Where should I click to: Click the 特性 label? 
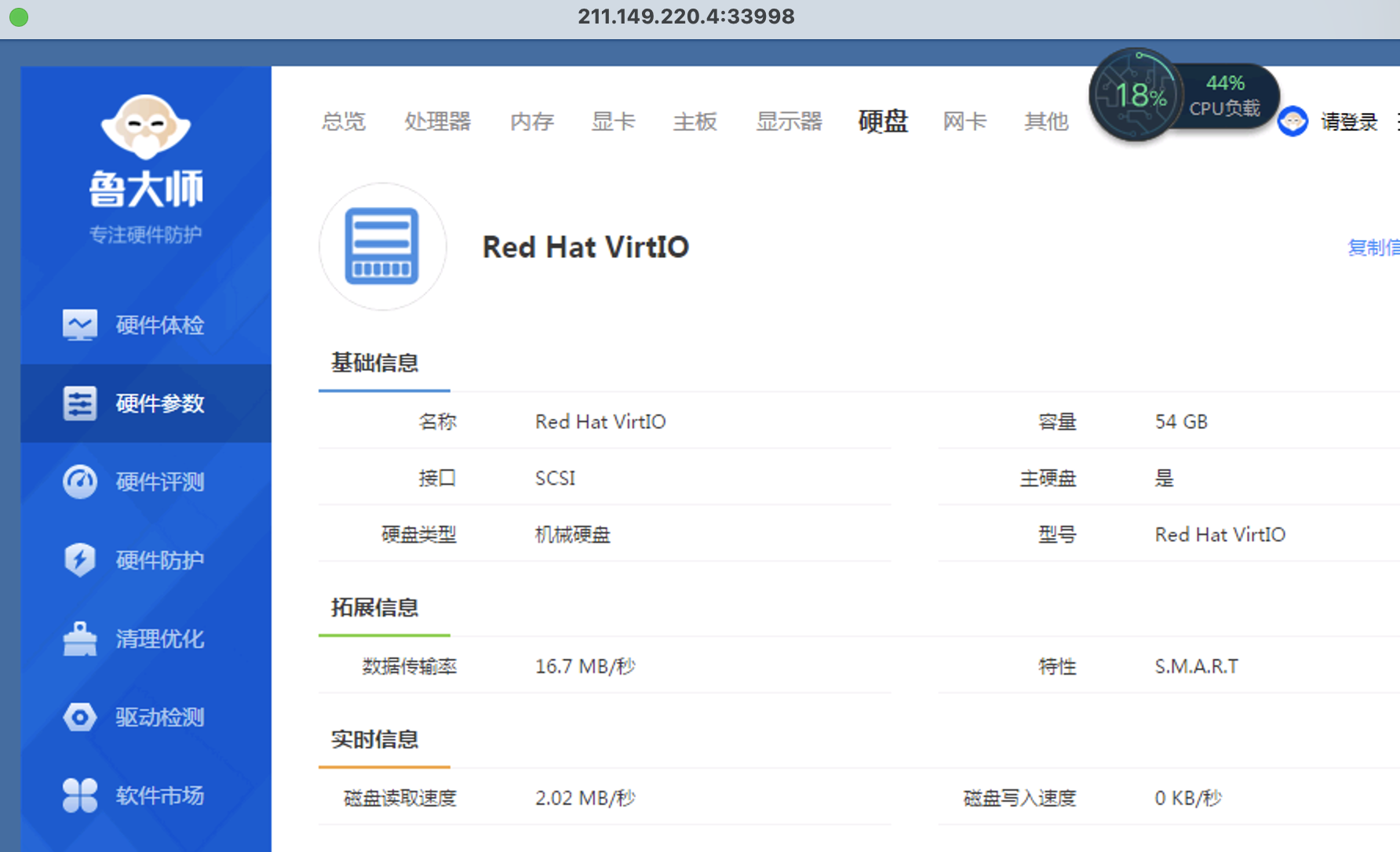click(1058, 667)
